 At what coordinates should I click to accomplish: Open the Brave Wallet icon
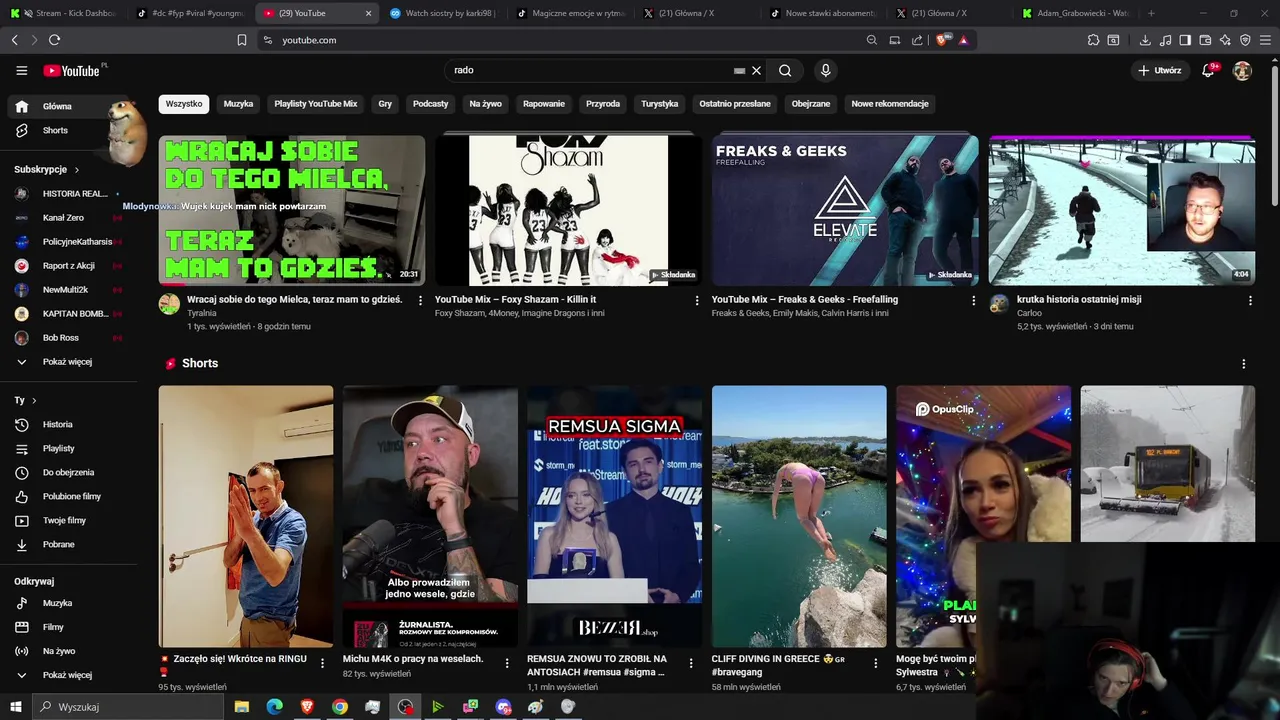(1205, 40)
